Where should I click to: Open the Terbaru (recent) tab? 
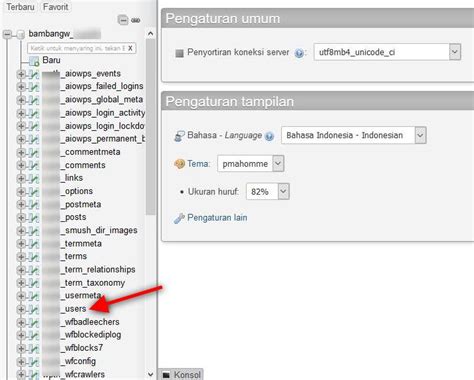[20, 7]
